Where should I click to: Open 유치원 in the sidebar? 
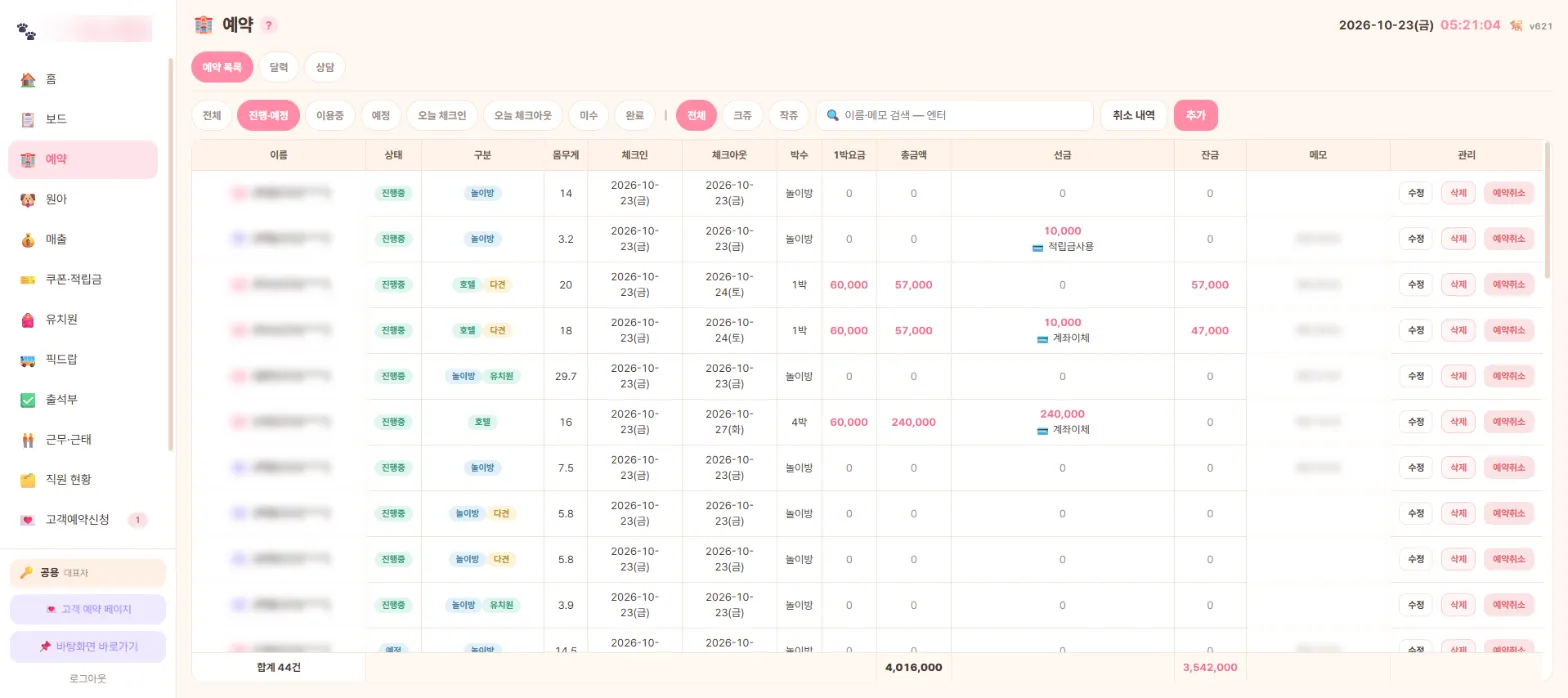click(83, 319)
